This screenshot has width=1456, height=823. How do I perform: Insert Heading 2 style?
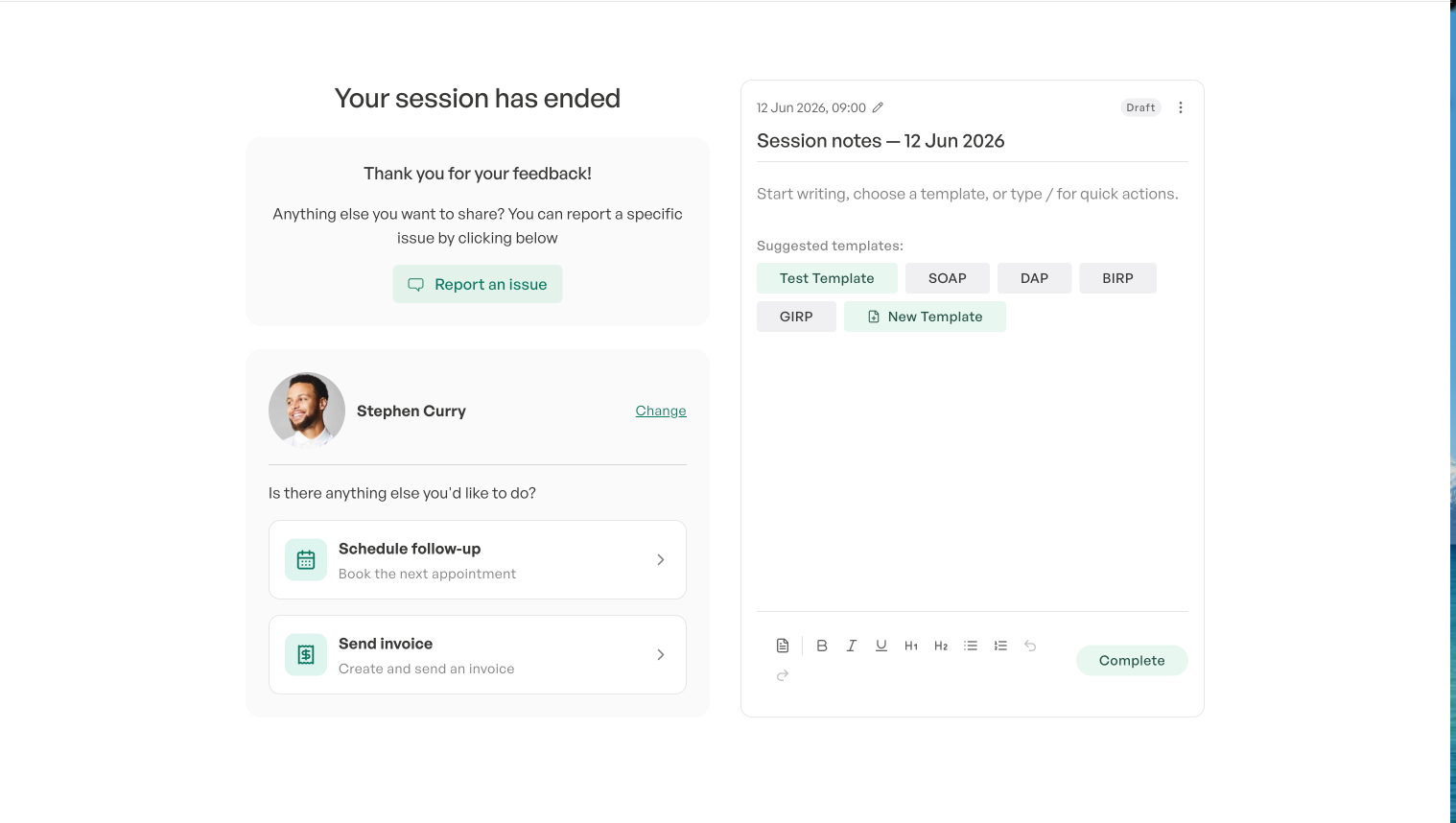click(941, 646)
